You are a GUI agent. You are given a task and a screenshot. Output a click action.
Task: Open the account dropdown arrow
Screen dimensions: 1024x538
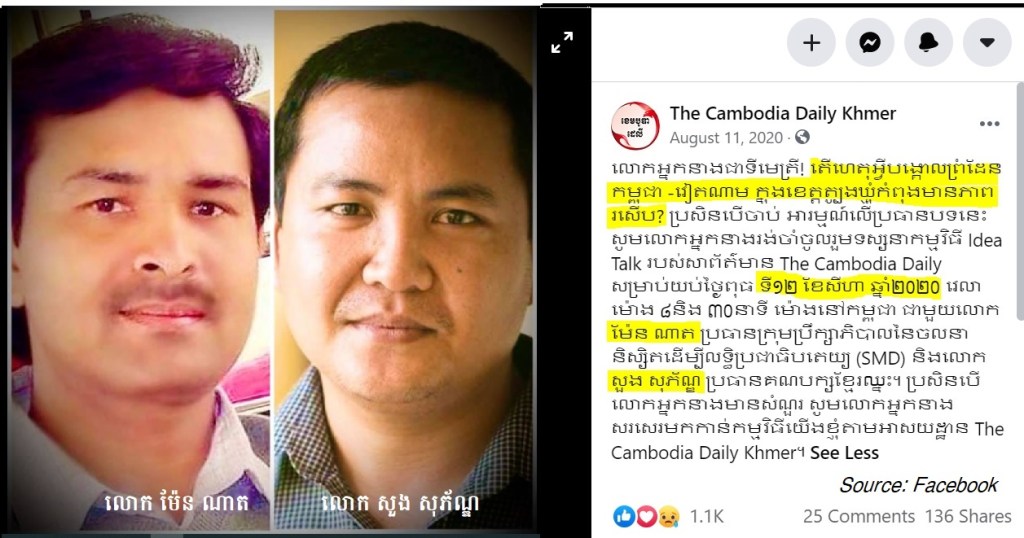click(x=987, y=42)
